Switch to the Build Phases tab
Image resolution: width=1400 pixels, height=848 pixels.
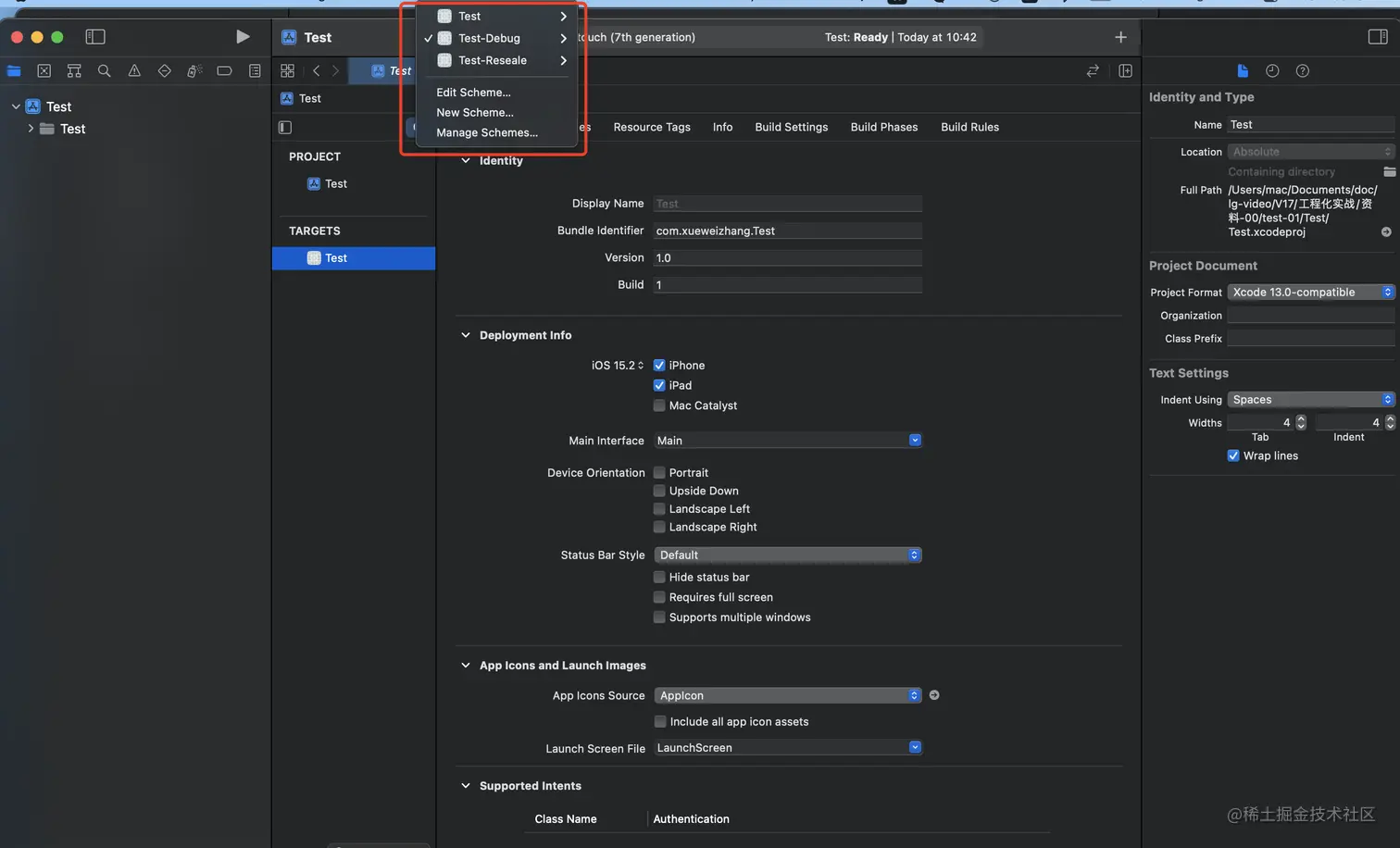coord(884,127)
